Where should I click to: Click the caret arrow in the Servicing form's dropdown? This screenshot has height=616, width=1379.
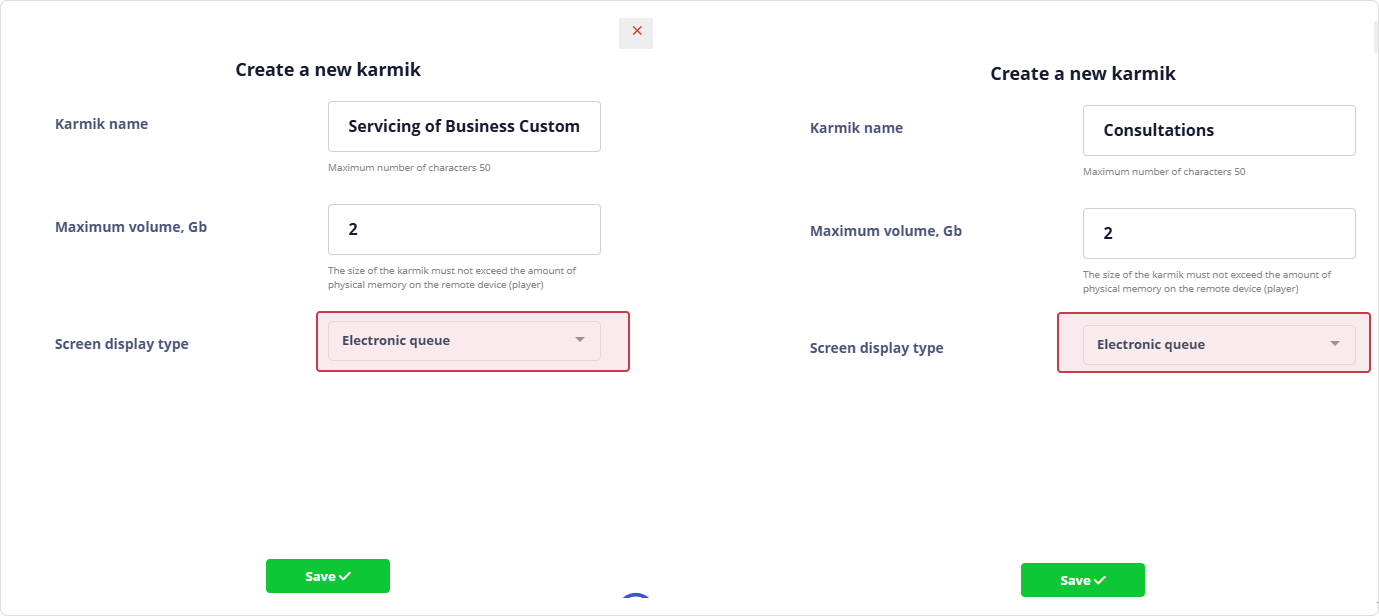pyautogui.click(x=580, y=341)
